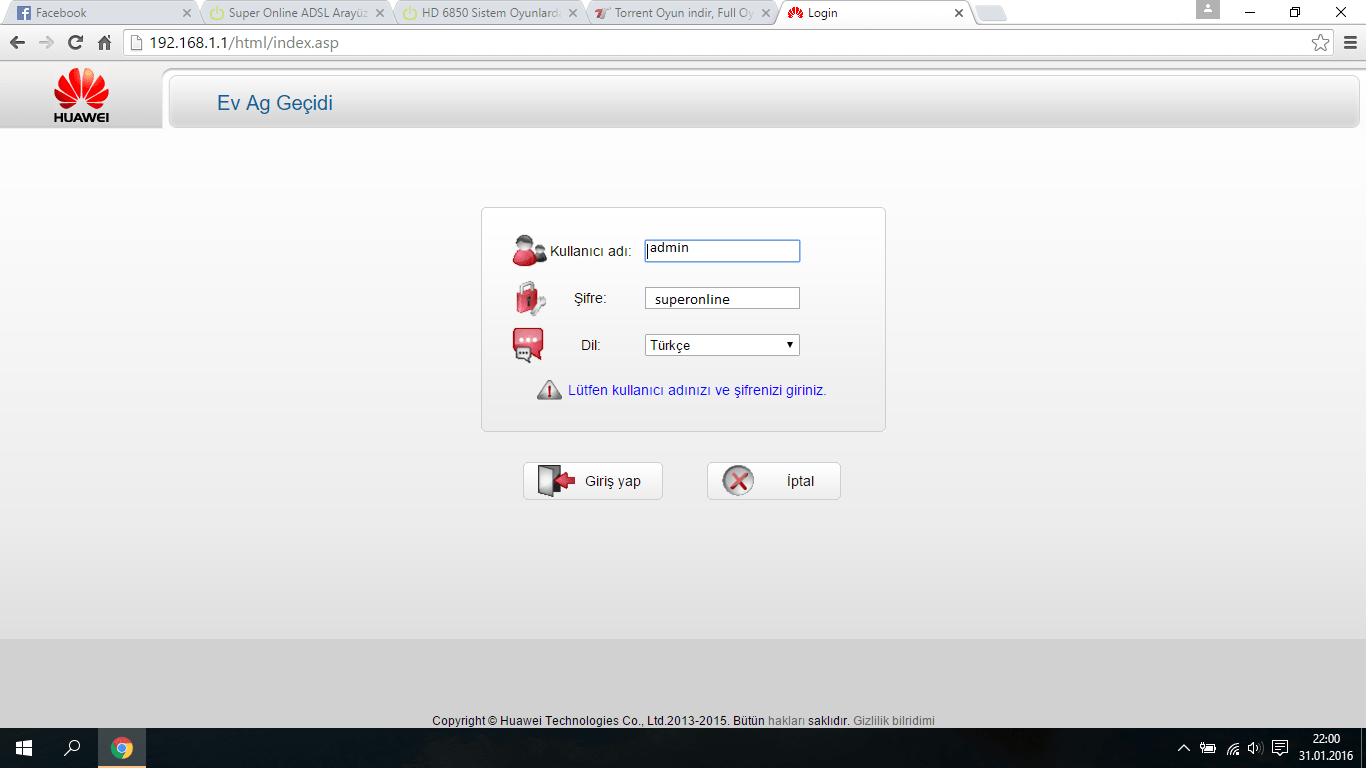The image size is (1366, 768).
Task: Click the Huawei logo
Action: click(81, 96)
